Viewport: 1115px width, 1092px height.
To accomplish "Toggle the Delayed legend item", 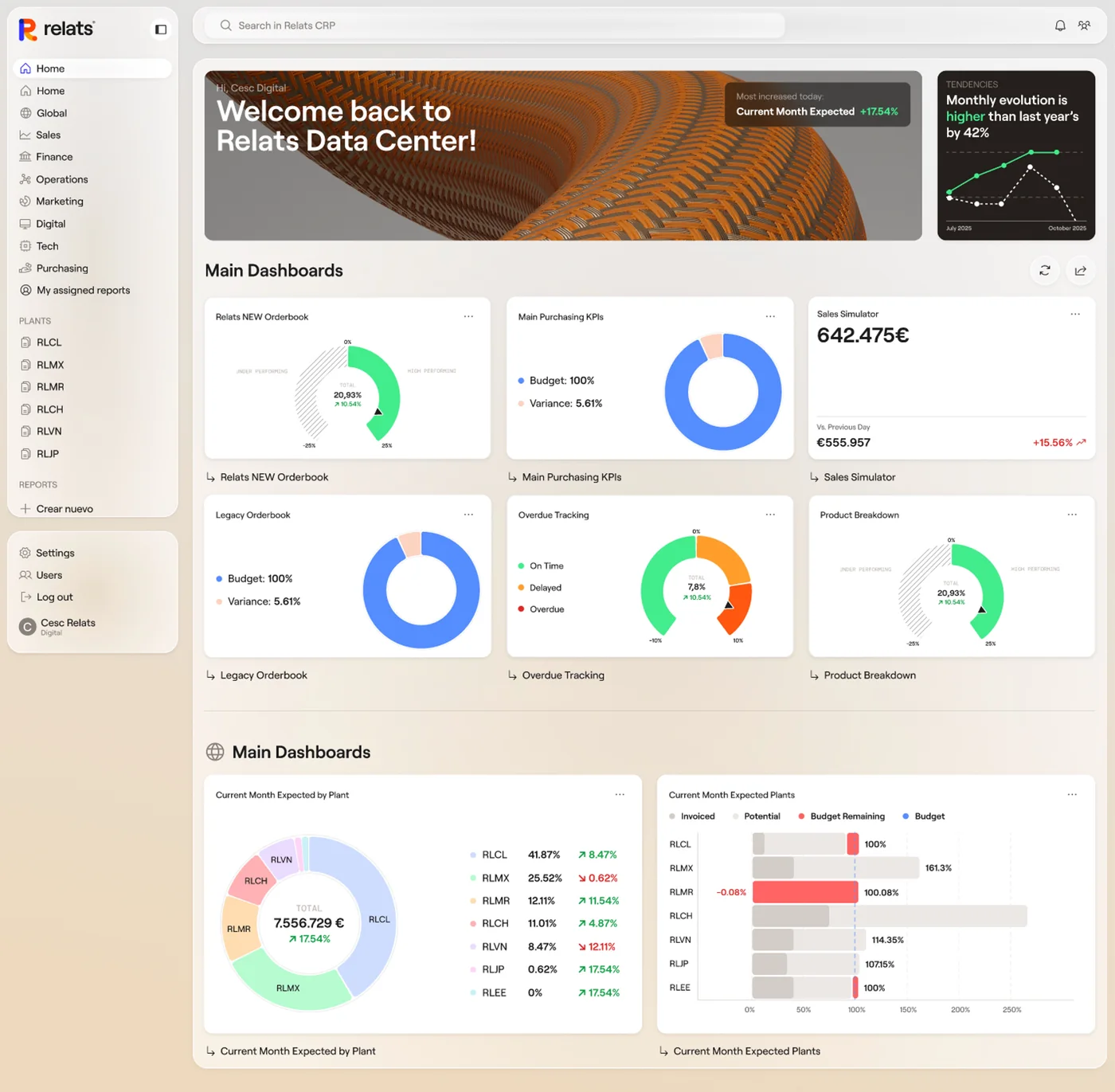I will [540, 588].
